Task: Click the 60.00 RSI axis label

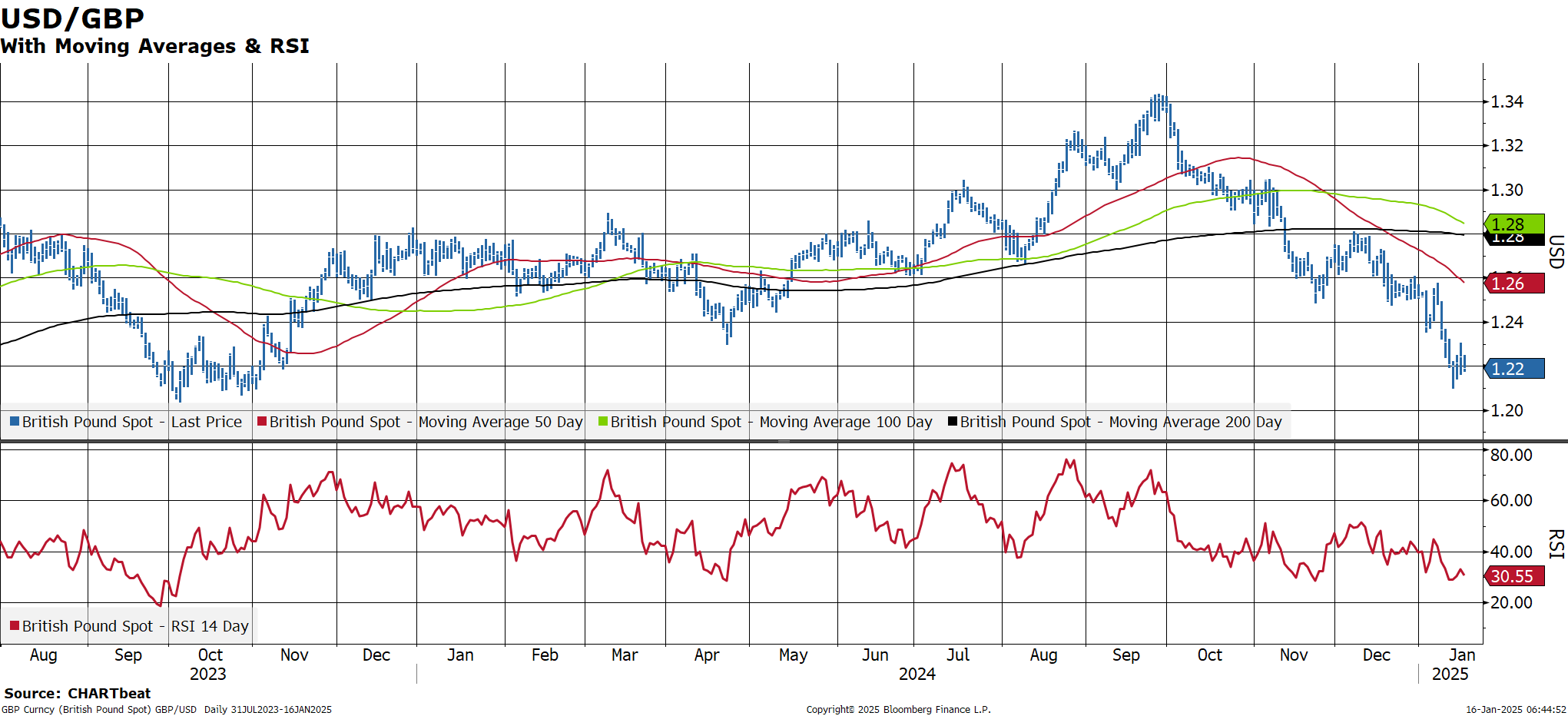Action: (x=1511, y=500)
